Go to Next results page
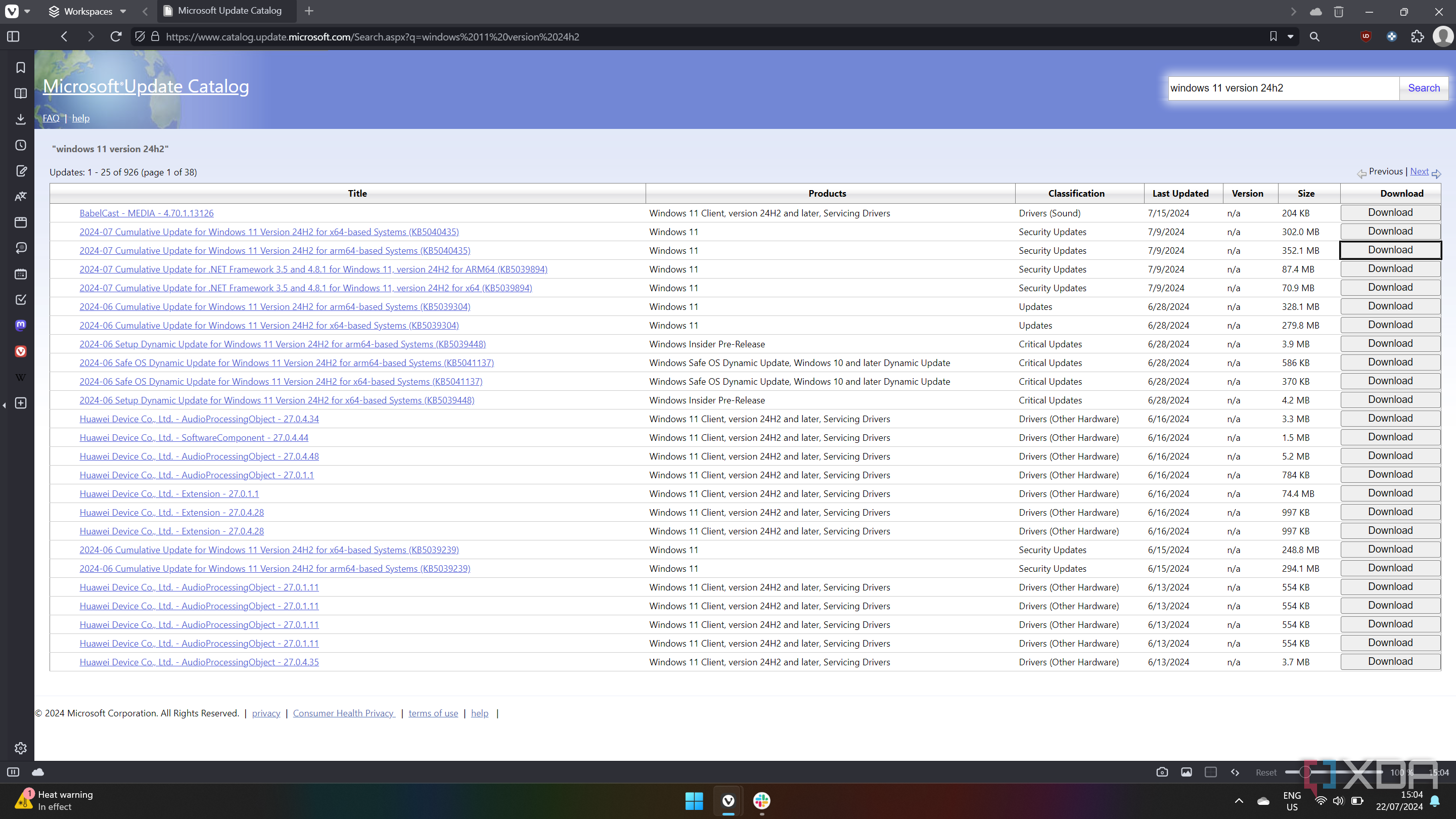 click(1419, 171)
